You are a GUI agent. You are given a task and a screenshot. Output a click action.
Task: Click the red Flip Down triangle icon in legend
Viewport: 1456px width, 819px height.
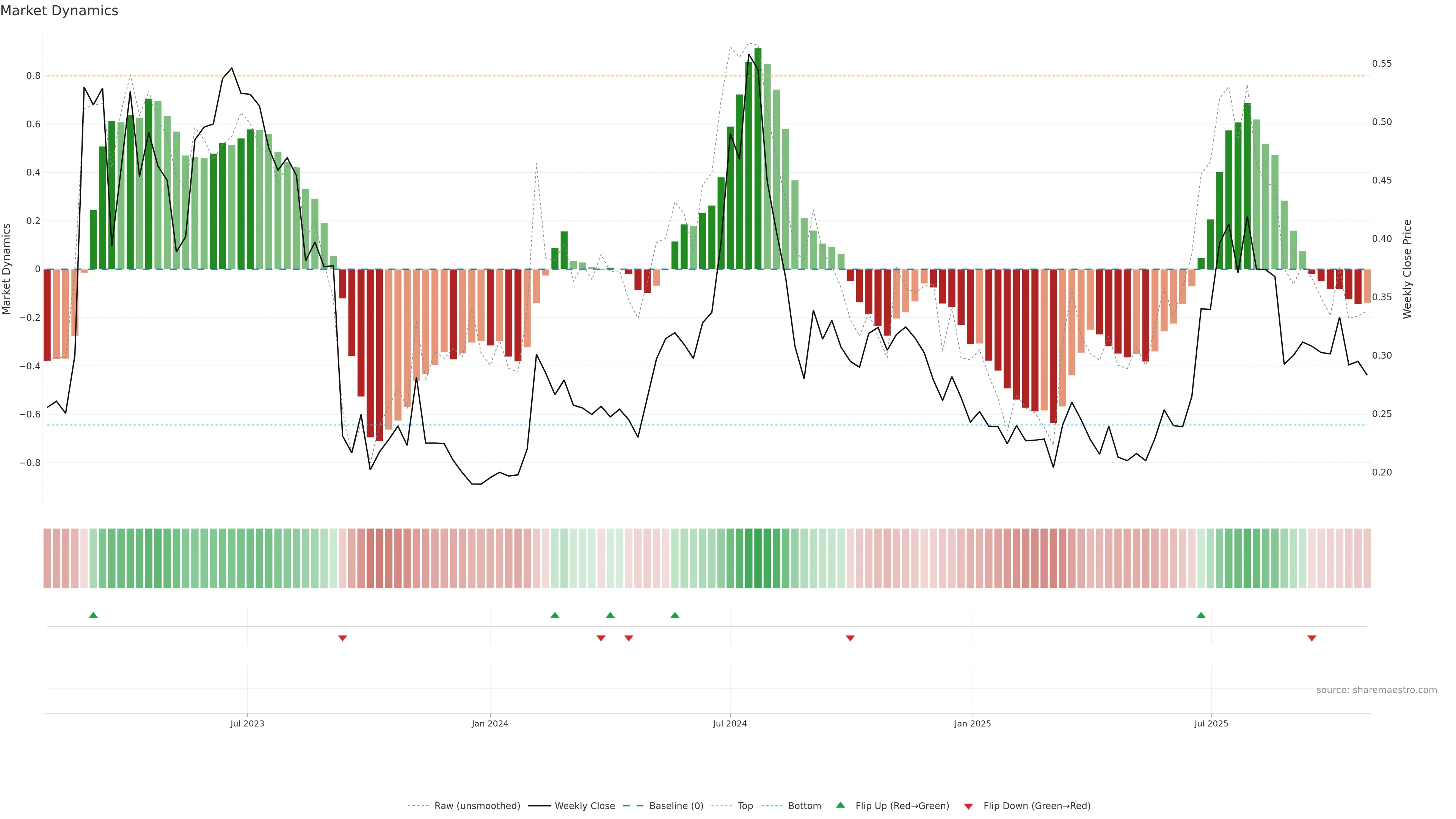[968, 806]
